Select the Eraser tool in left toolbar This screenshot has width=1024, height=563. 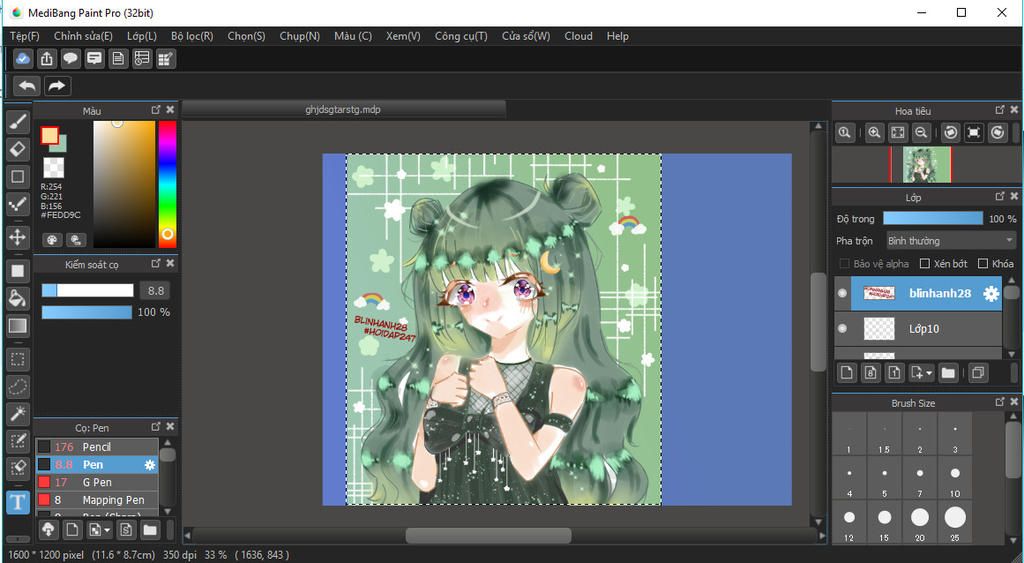pos(18,149)
